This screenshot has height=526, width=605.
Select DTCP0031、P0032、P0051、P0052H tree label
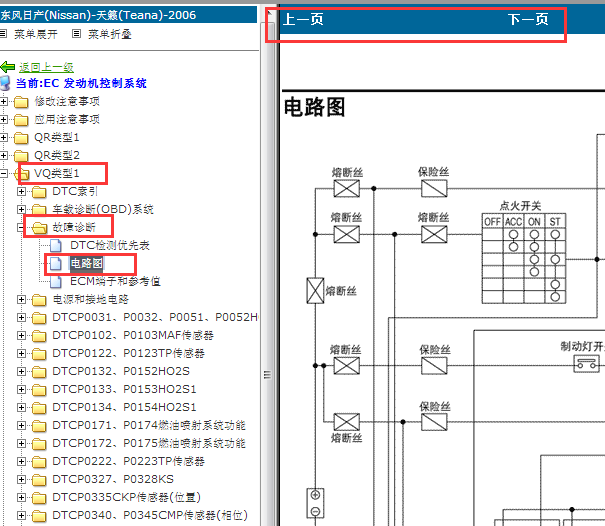(x=155, y=317)
